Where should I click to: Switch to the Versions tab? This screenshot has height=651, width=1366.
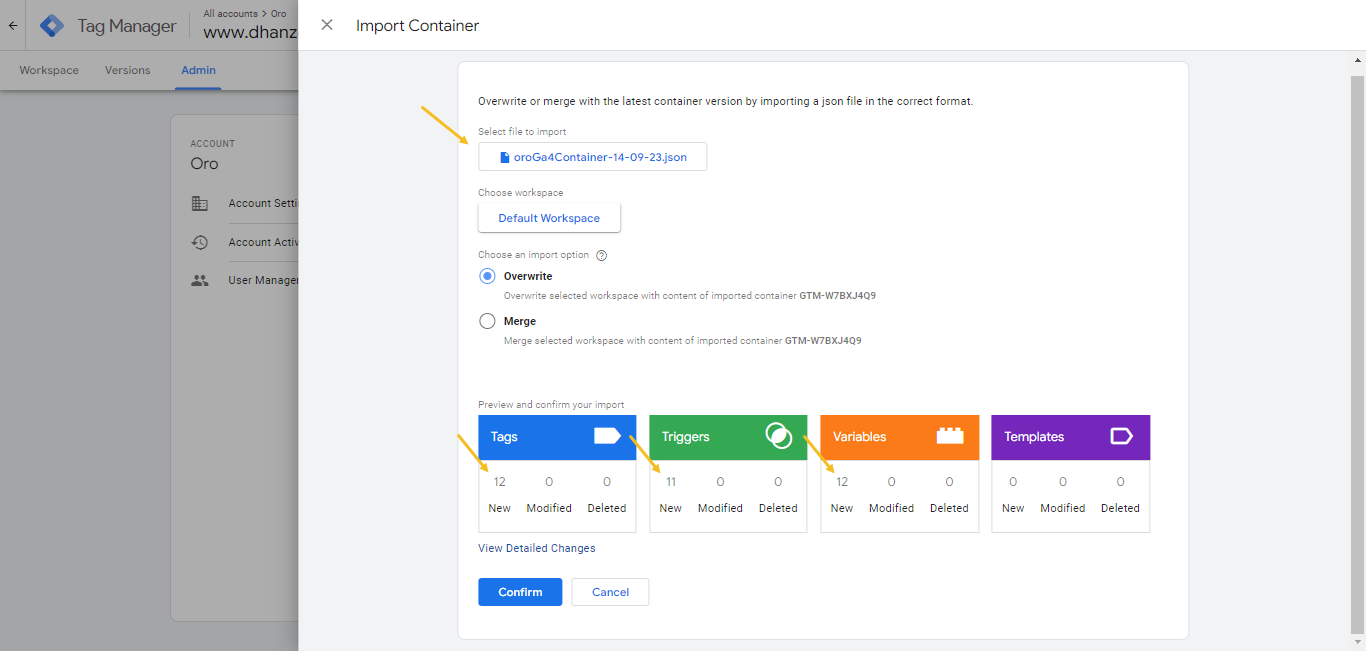click(127, 70)
